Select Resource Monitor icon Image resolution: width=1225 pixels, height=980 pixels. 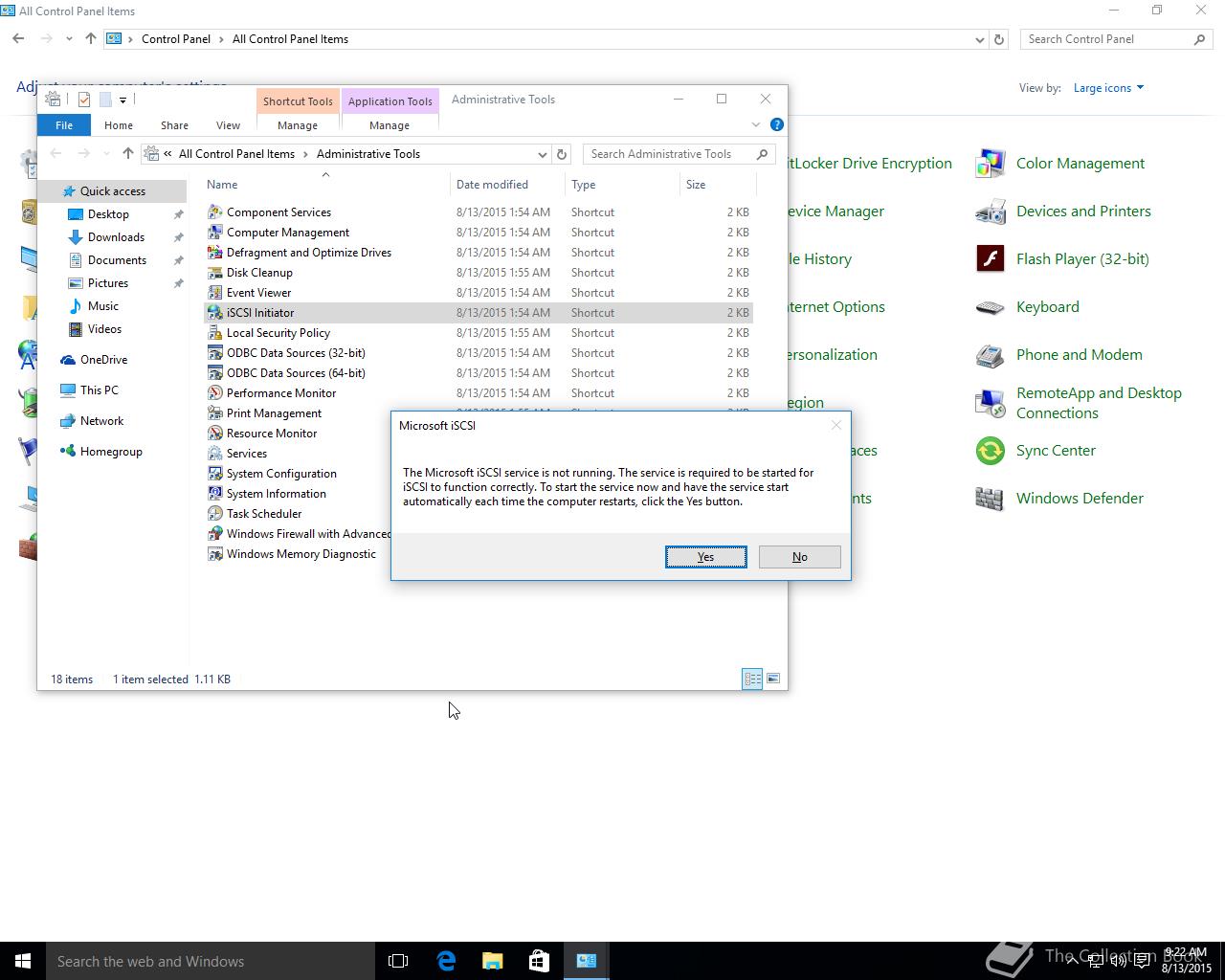click(215, 434)
